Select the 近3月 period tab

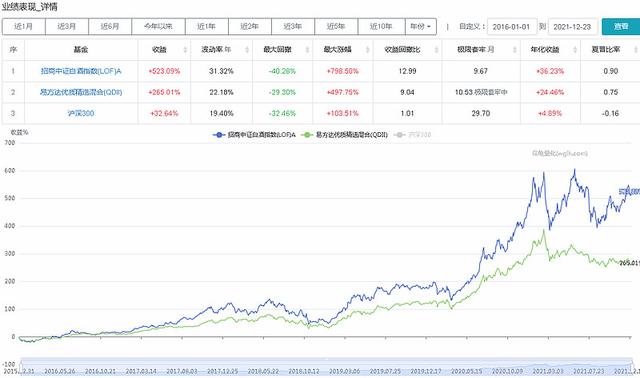point(67,27)
